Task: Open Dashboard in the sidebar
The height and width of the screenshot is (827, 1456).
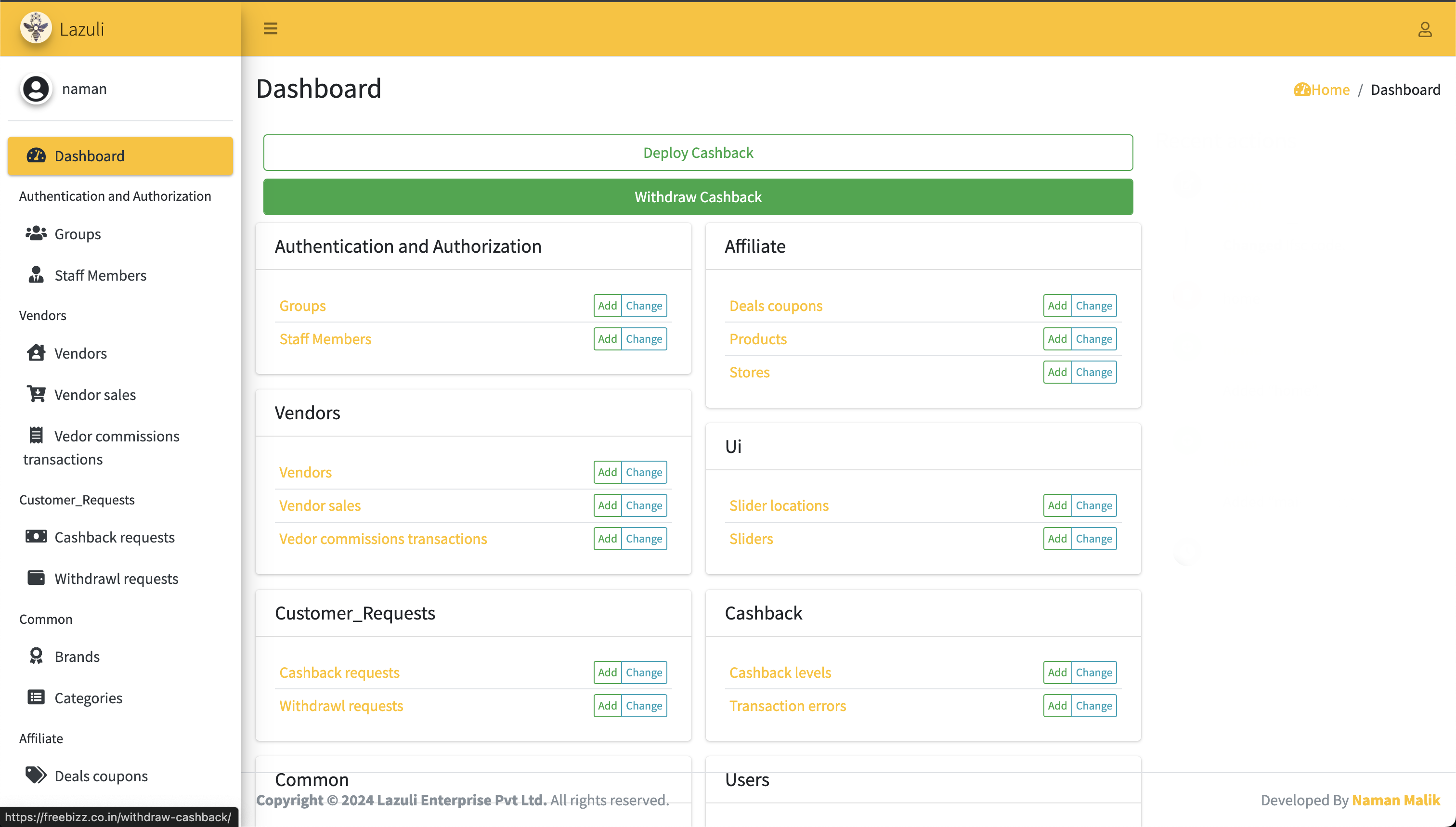Action: coord(120,155)
